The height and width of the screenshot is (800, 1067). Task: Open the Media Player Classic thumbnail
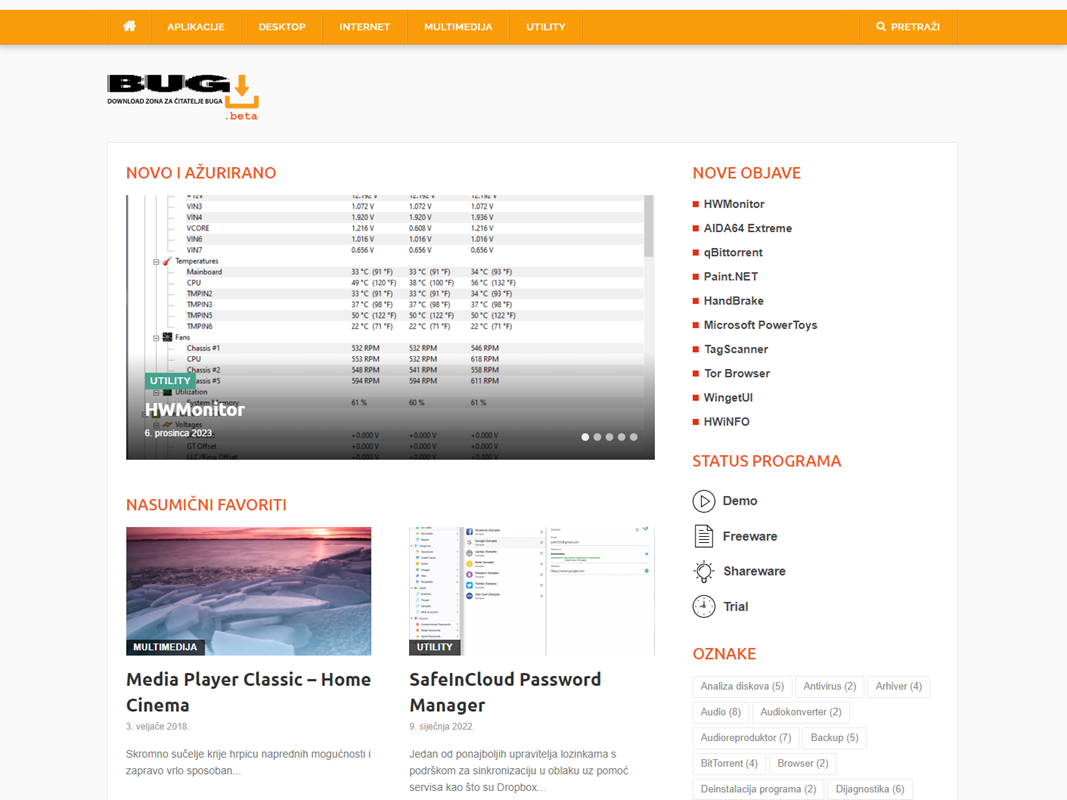pos(248,591)
